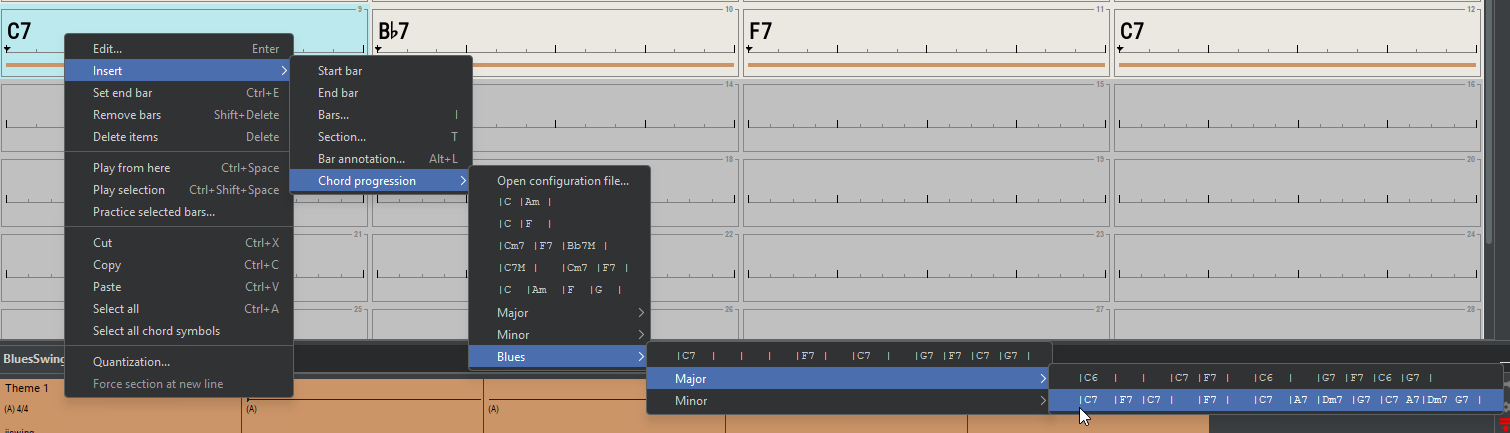Viewport: 1510px width, 433px height.
Task: Open Quantization... dialog
Action: tap(131, 362)
